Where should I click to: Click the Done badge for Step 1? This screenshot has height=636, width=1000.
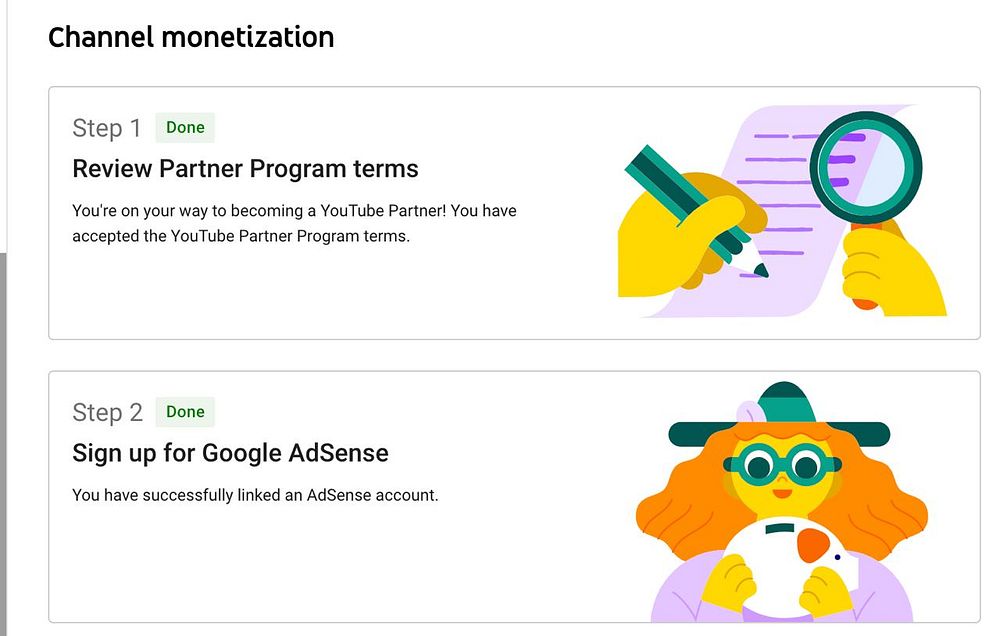point(185,128)
